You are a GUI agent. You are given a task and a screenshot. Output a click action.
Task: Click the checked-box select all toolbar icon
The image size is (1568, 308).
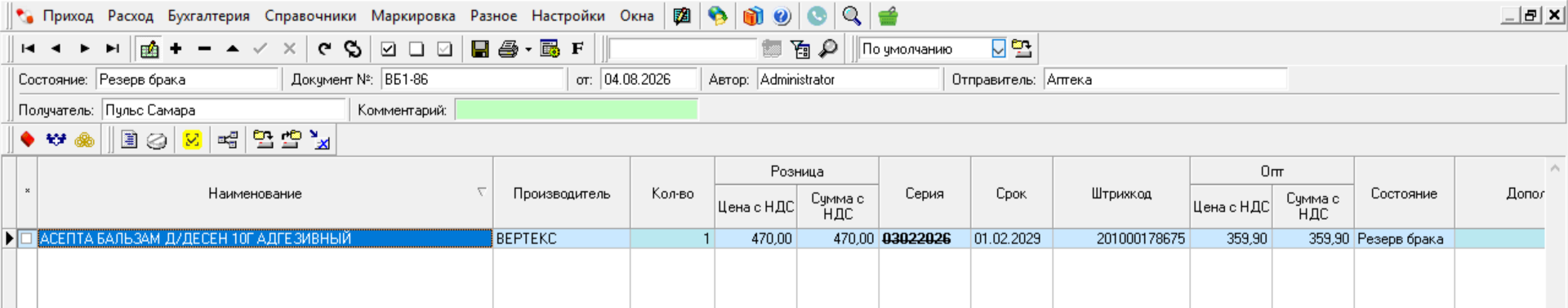pyautogui.click(x=389, y=49)
